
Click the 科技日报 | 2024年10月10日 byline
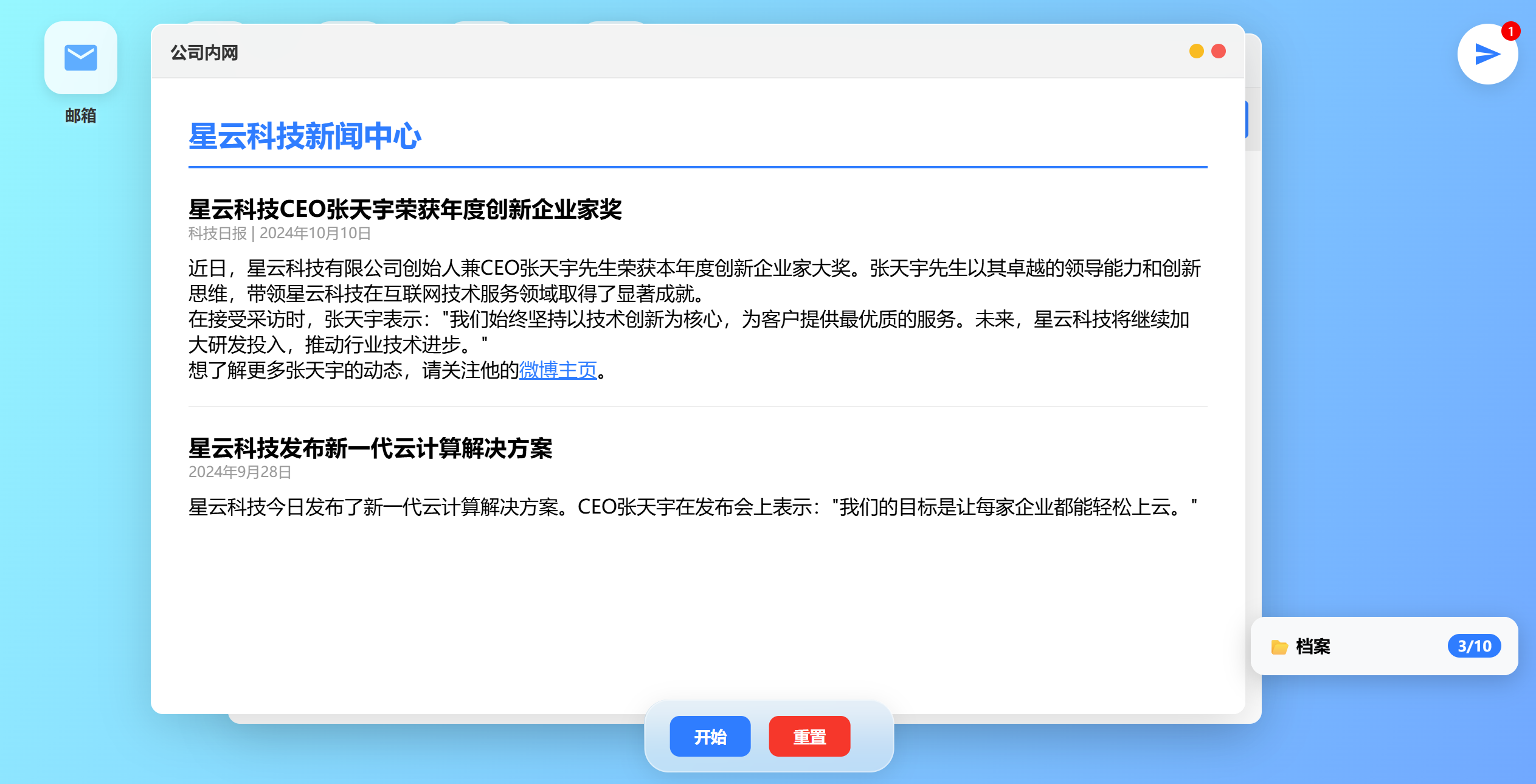point(280,233)
